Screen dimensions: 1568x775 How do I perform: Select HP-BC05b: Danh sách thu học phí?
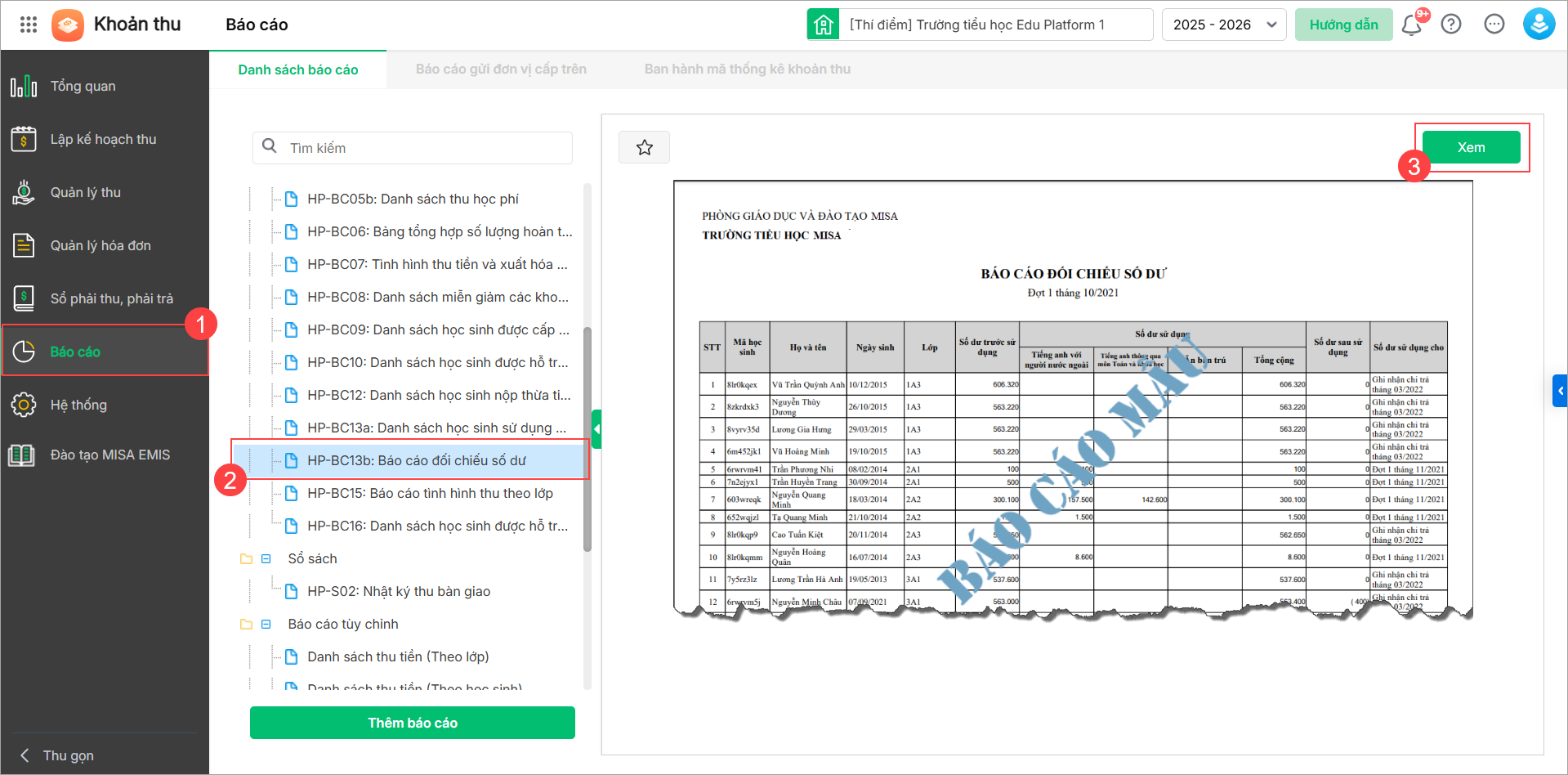coord(413,199)
